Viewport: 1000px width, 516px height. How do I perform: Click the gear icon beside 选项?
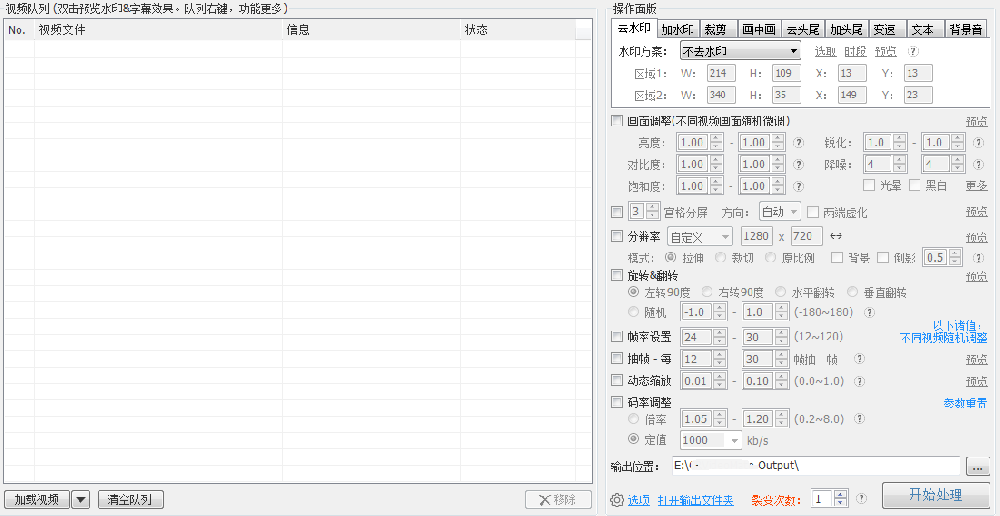point(617,500)
